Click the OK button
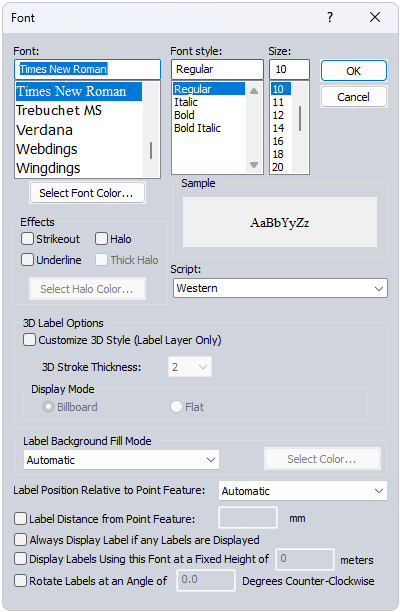The width and height of the screenshot is (400, 612). point(354,71)
